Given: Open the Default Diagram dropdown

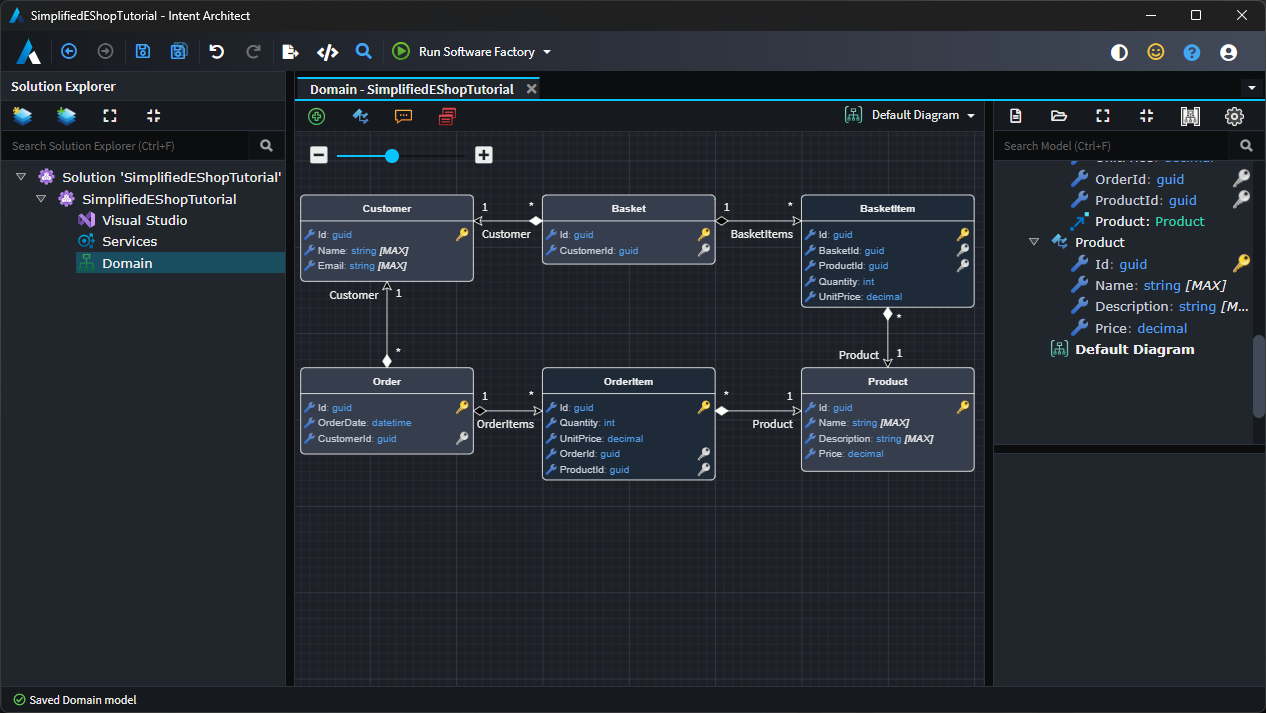Looking at the screenshot, I should click(909, 115).
